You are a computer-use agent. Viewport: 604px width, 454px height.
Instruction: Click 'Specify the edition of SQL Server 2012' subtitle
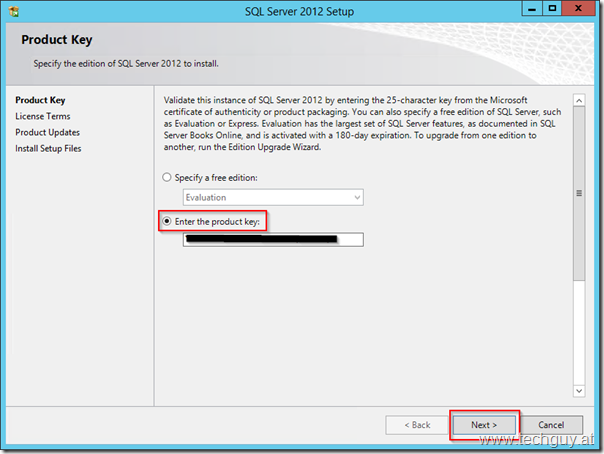[126, 64]
